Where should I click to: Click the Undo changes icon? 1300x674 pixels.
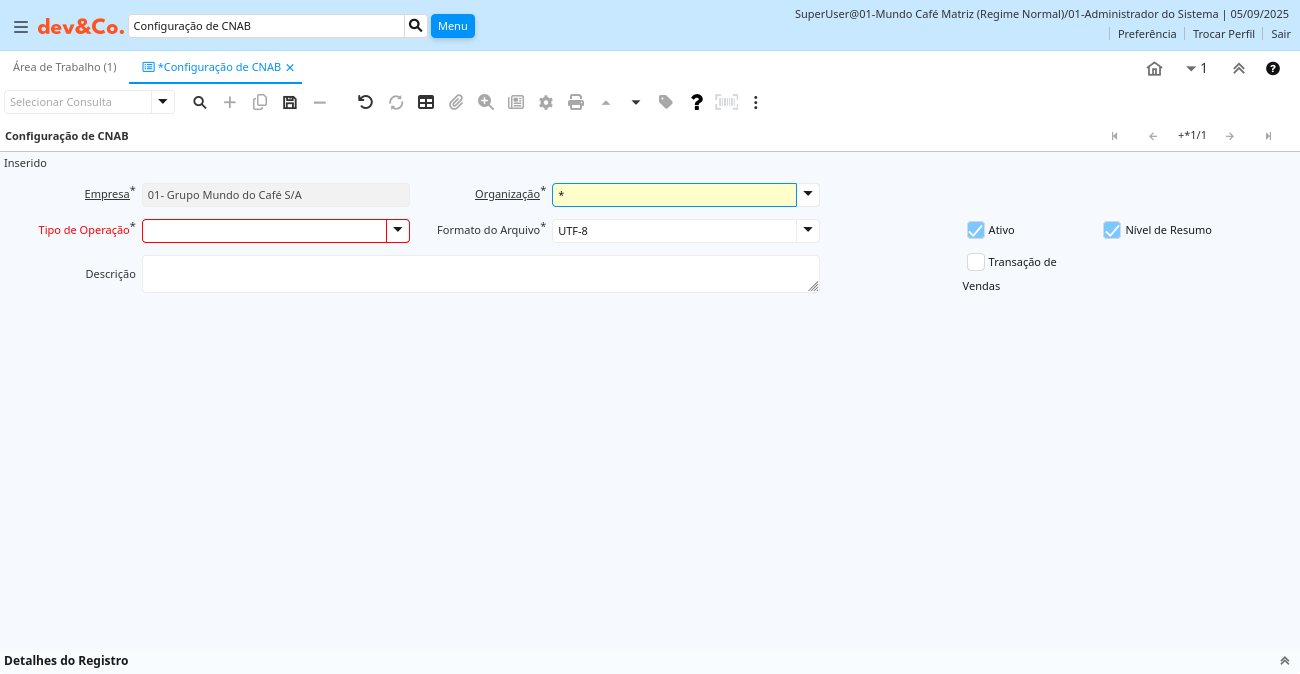coord(365,102)
